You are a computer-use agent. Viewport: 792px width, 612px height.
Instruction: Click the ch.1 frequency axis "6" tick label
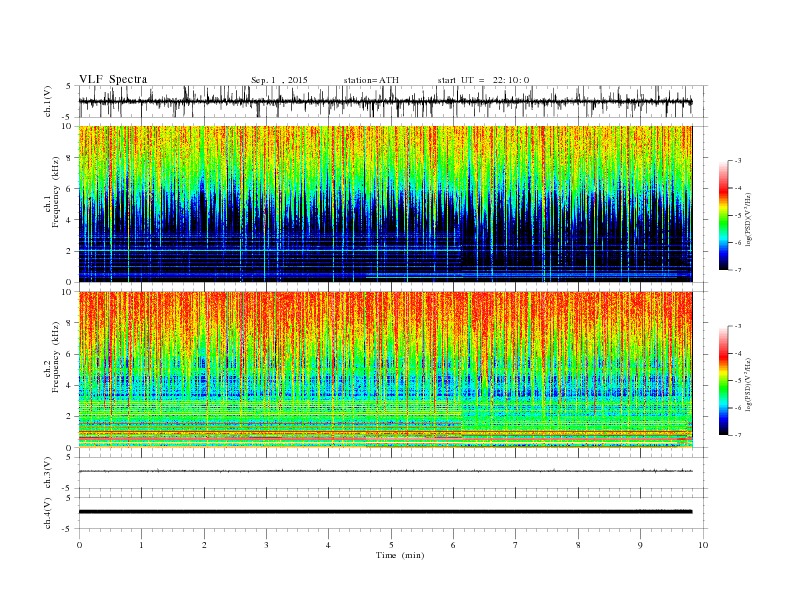pyautogui.click(x=69, y=189)
